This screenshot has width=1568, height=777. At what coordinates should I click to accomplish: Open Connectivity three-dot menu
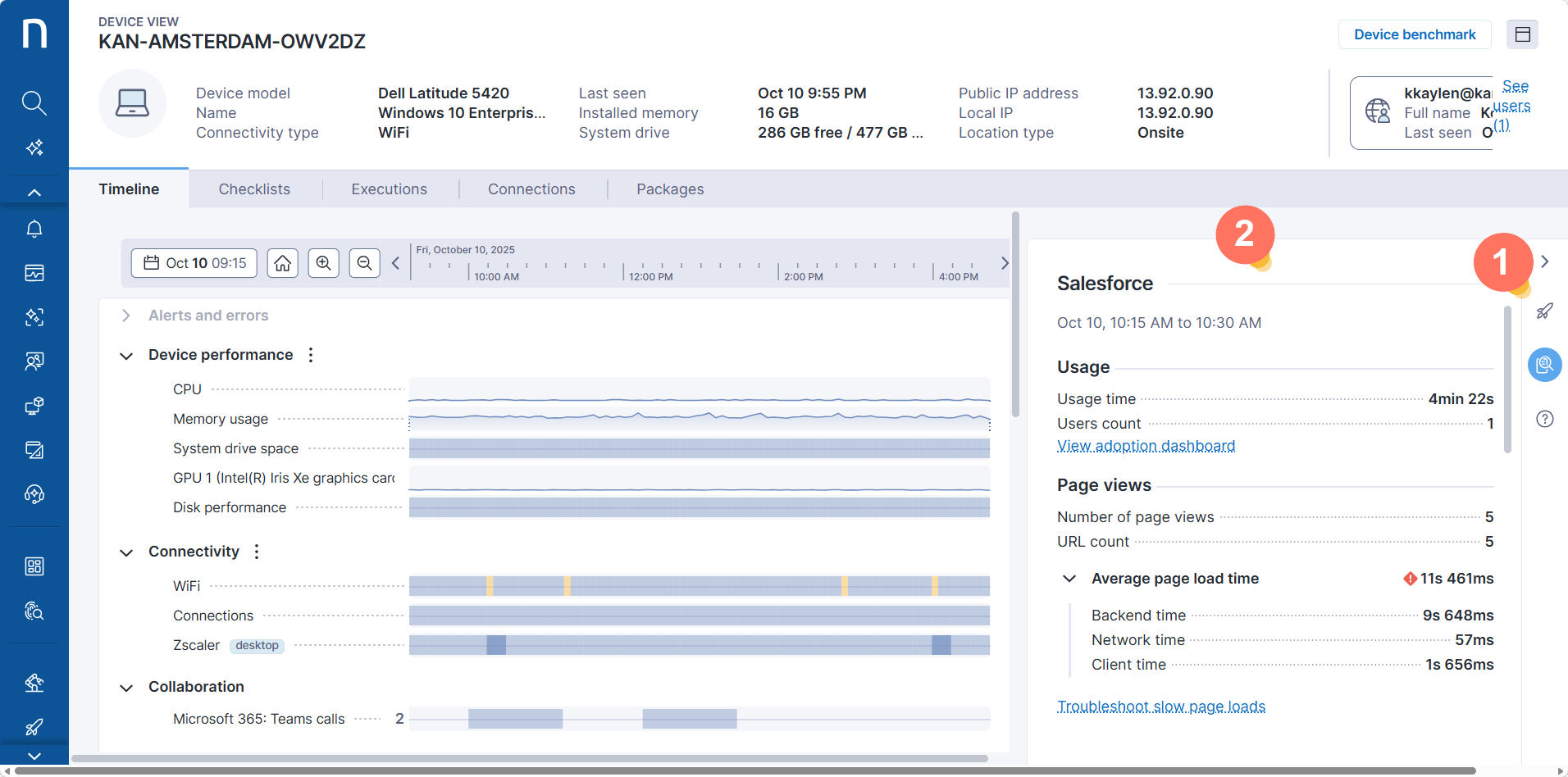257,552
